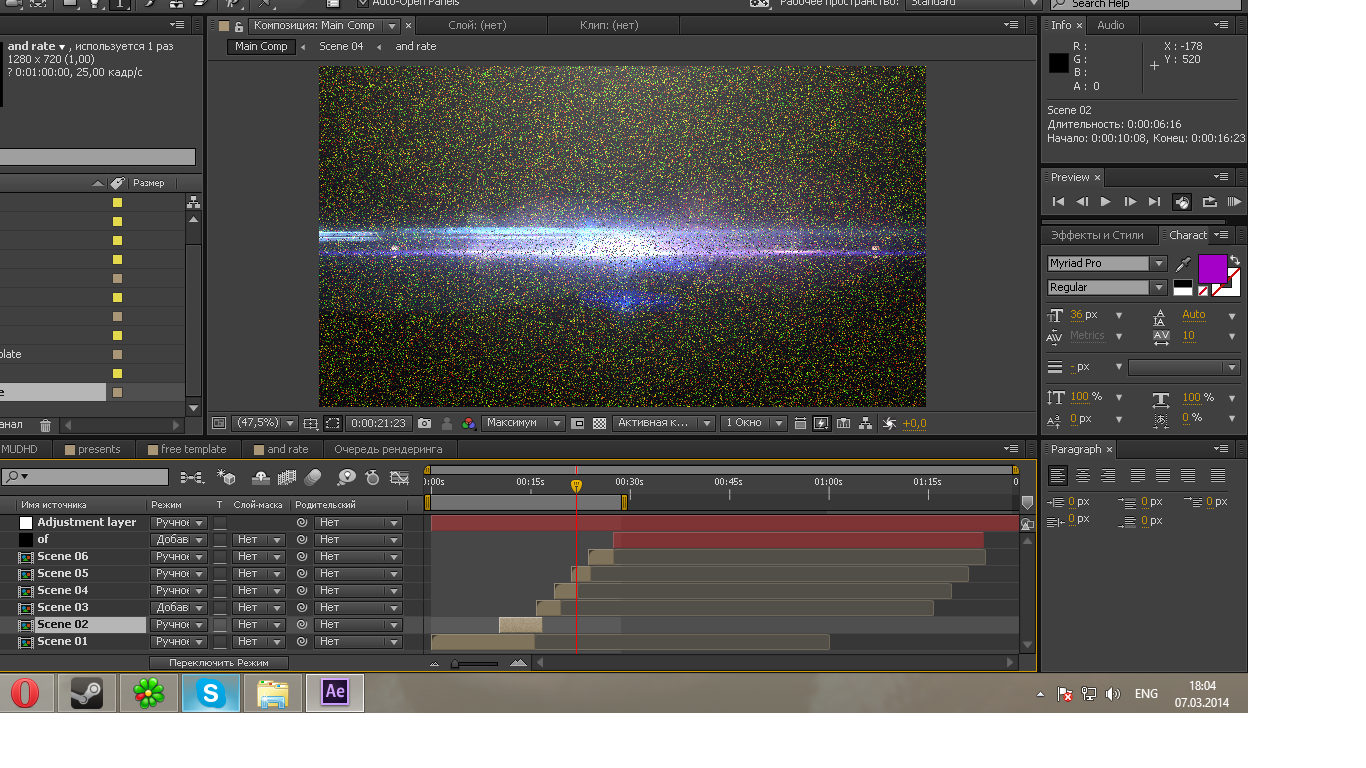Start RAM preview
This screenshot has width=1366, height=768.
[1234, 202]
